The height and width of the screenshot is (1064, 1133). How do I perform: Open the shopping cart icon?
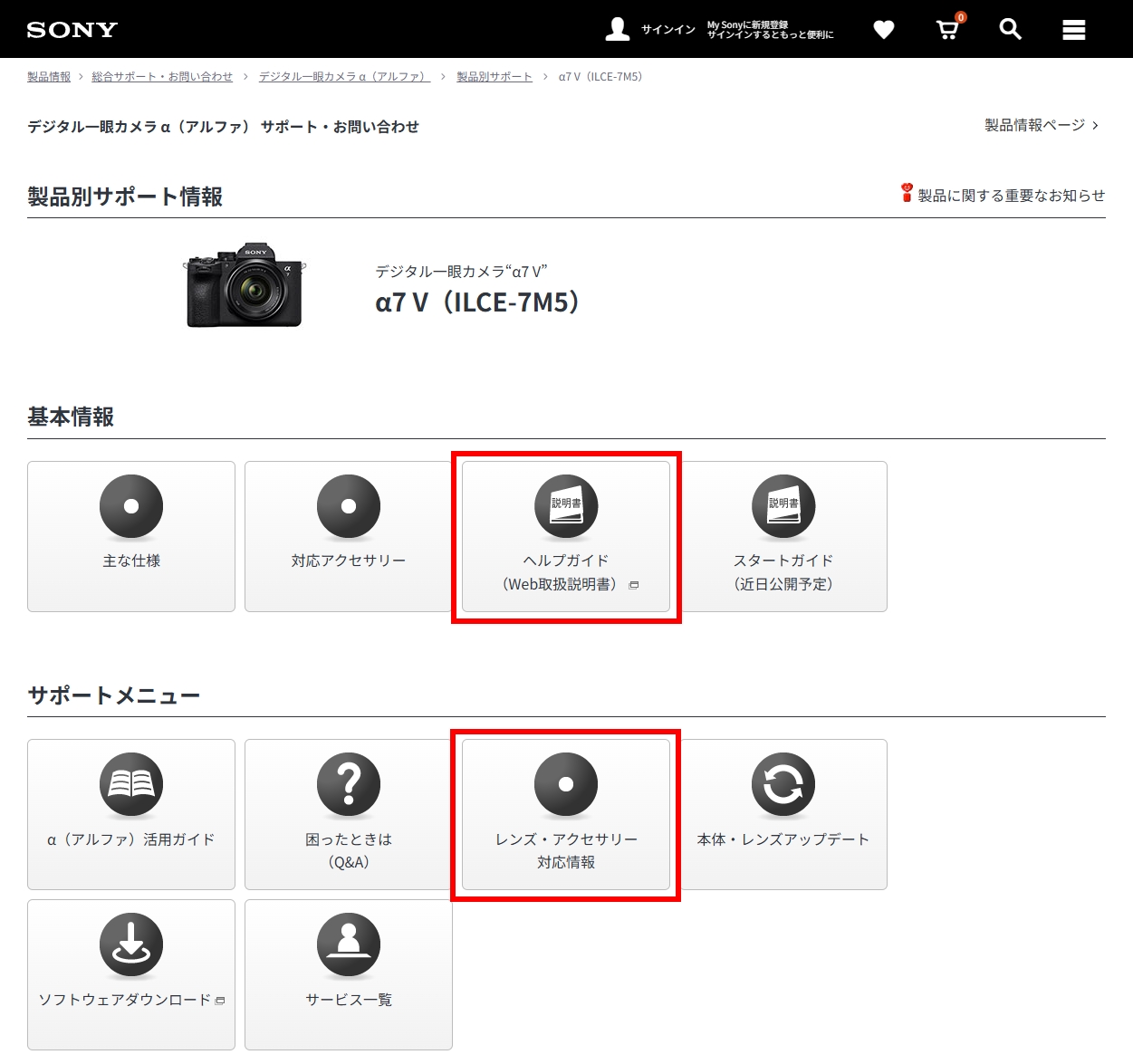pyautogui.click(x=947, y=30)
